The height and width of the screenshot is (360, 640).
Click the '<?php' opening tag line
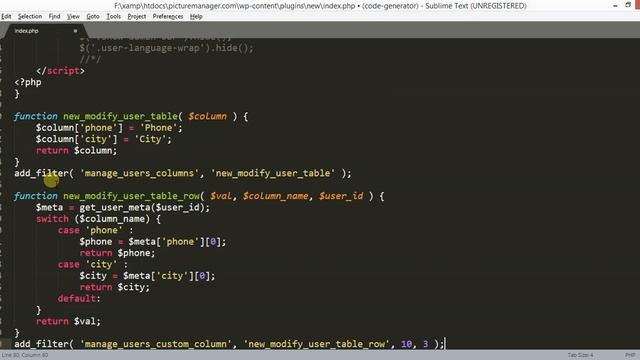[x=28, y=82]
